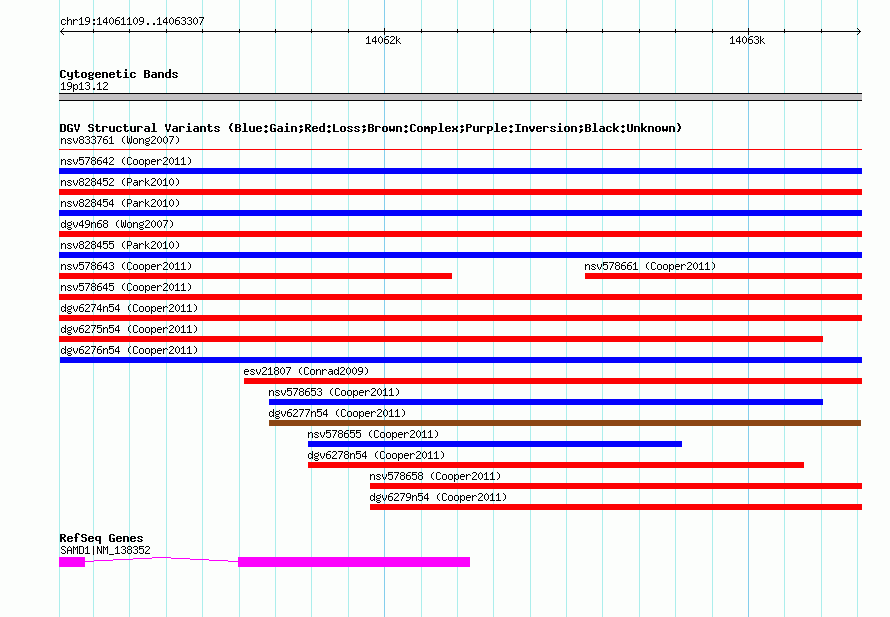
Task: Select the nsv578642 (Cooper2011) blue gain bar
Action: [460, 171]
